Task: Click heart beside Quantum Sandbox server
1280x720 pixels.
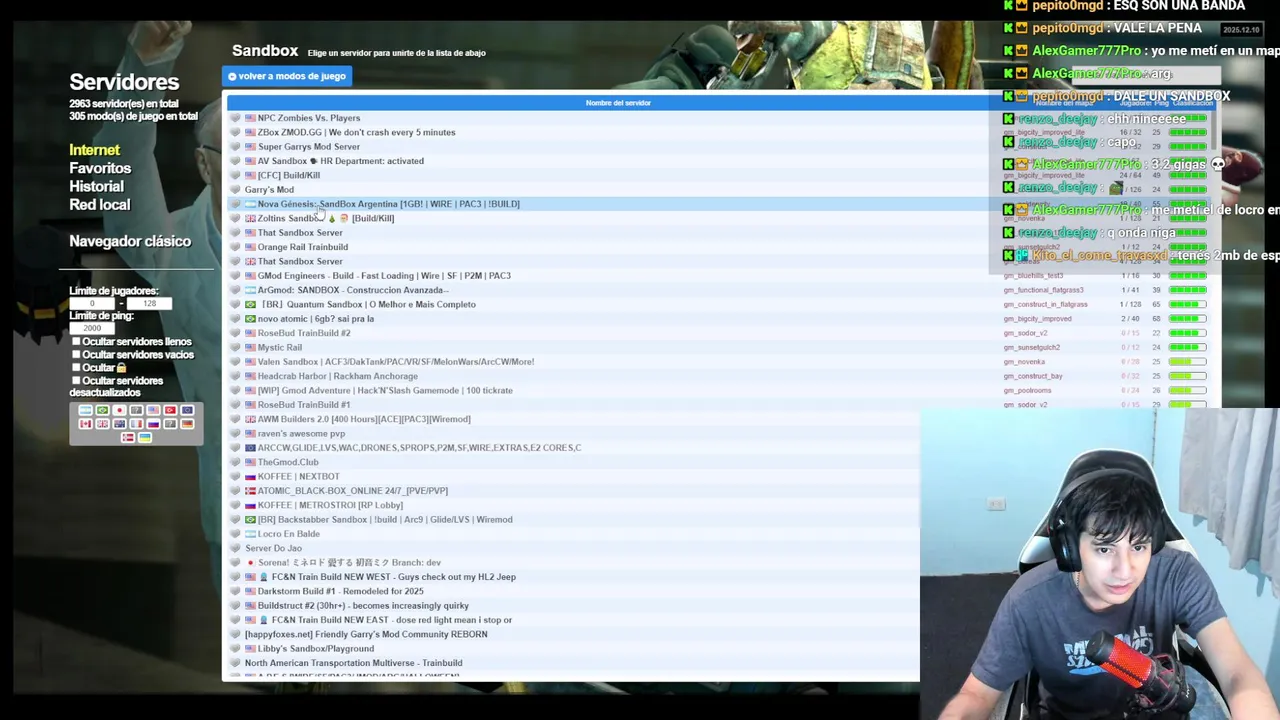Action: (x=236, y=304)
